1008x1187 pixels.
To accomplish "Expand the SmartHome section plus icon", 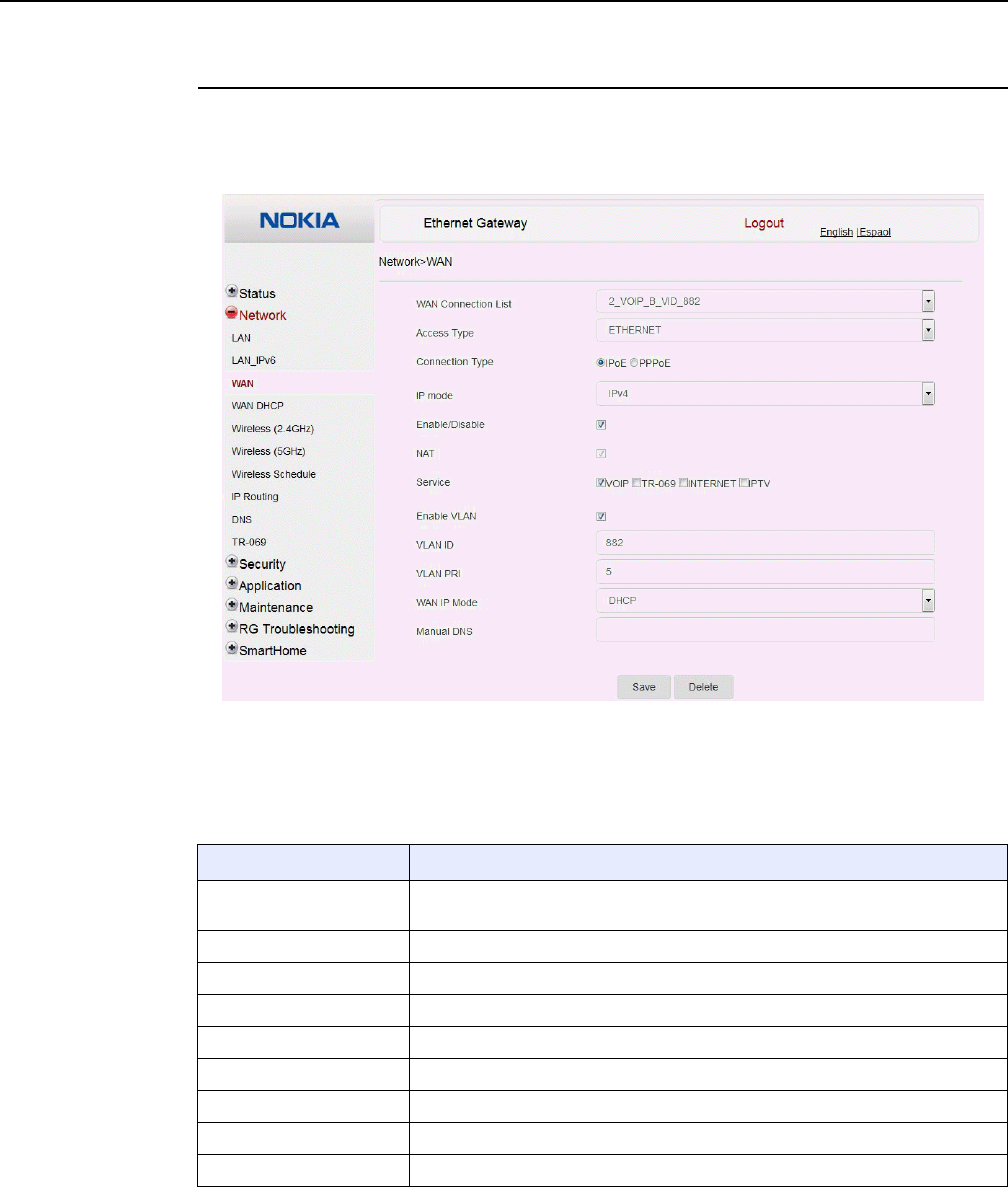I will click(232, 649).
